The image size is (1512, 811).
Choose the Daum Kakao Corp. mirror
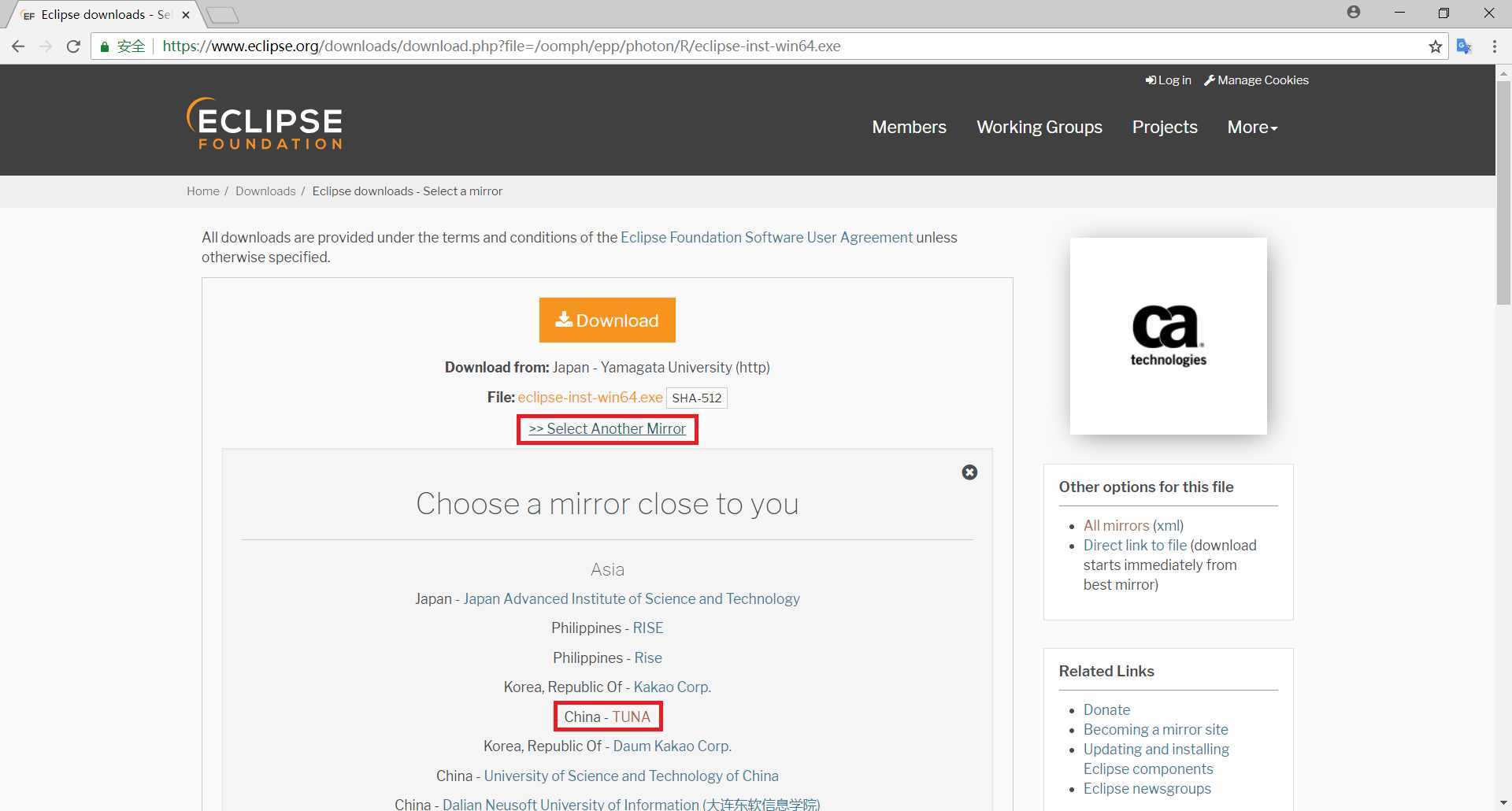pos(673,746)
